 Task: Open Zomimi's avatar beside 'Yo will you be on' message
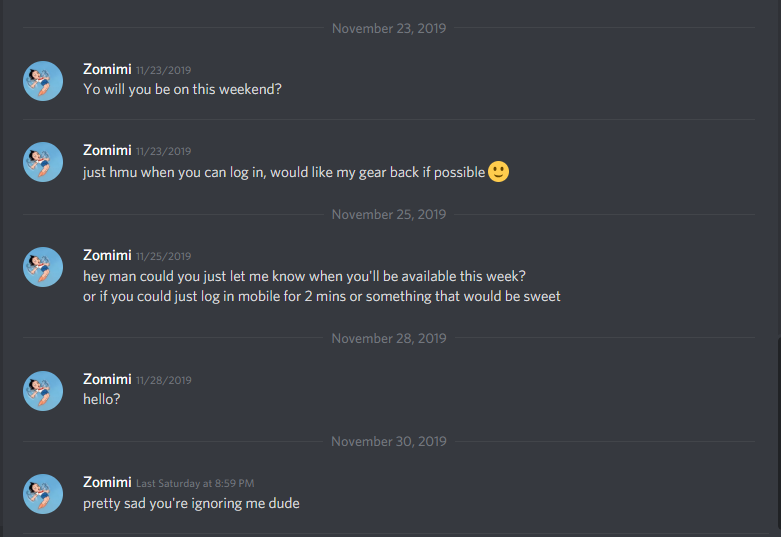point(43,81)
